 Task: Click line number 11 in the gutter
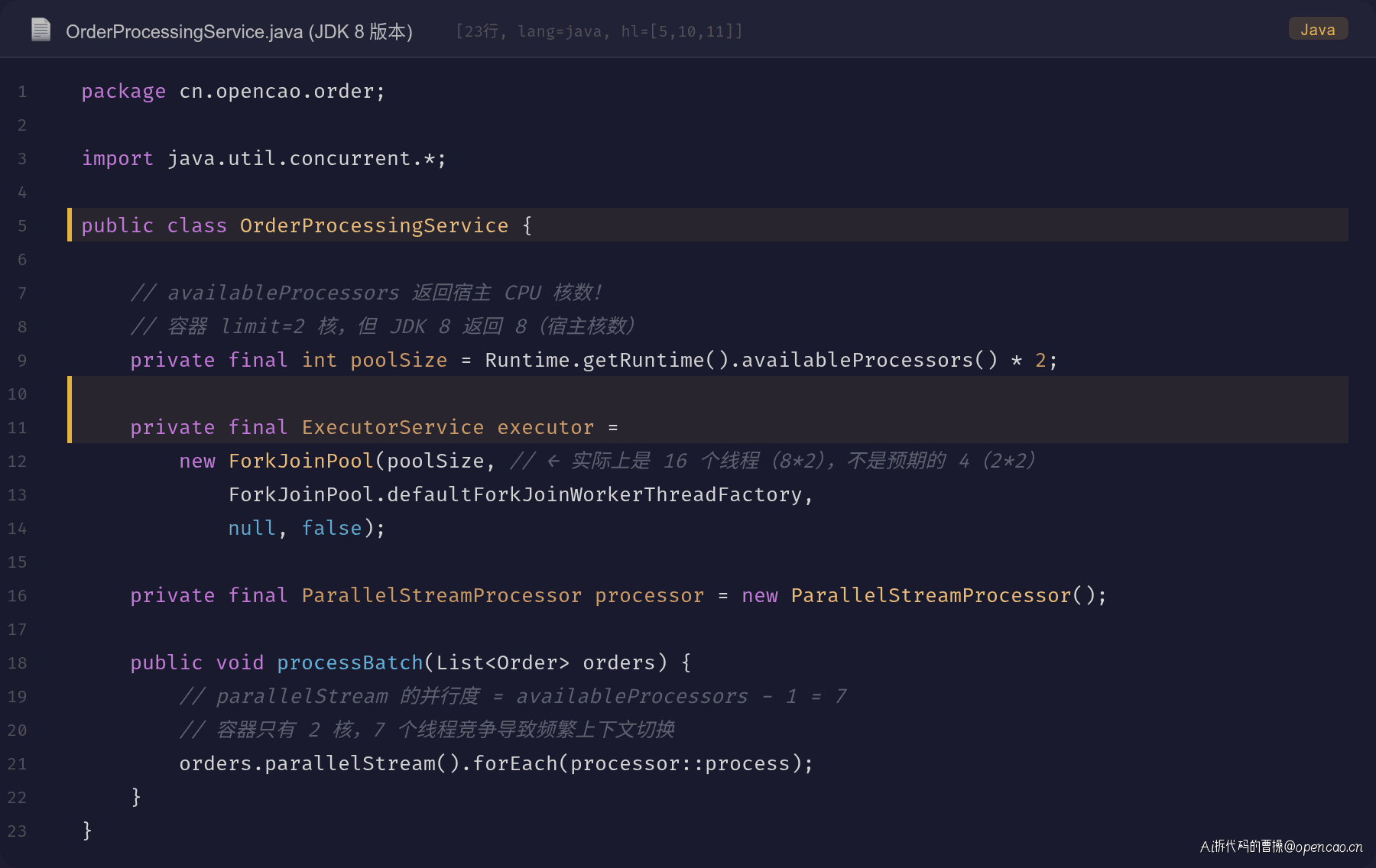(x=18, y=428)
